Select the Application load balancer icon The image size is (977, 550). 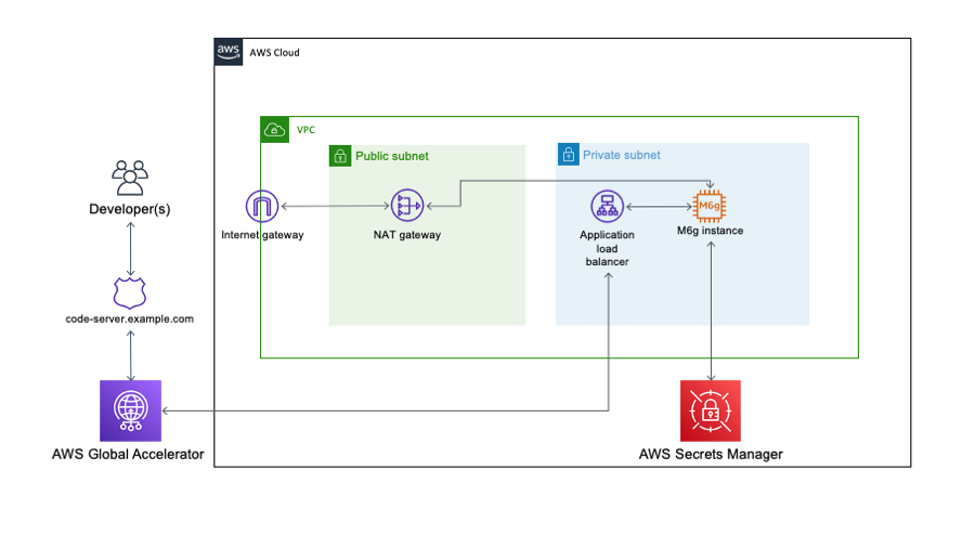(x=607, y=206)
